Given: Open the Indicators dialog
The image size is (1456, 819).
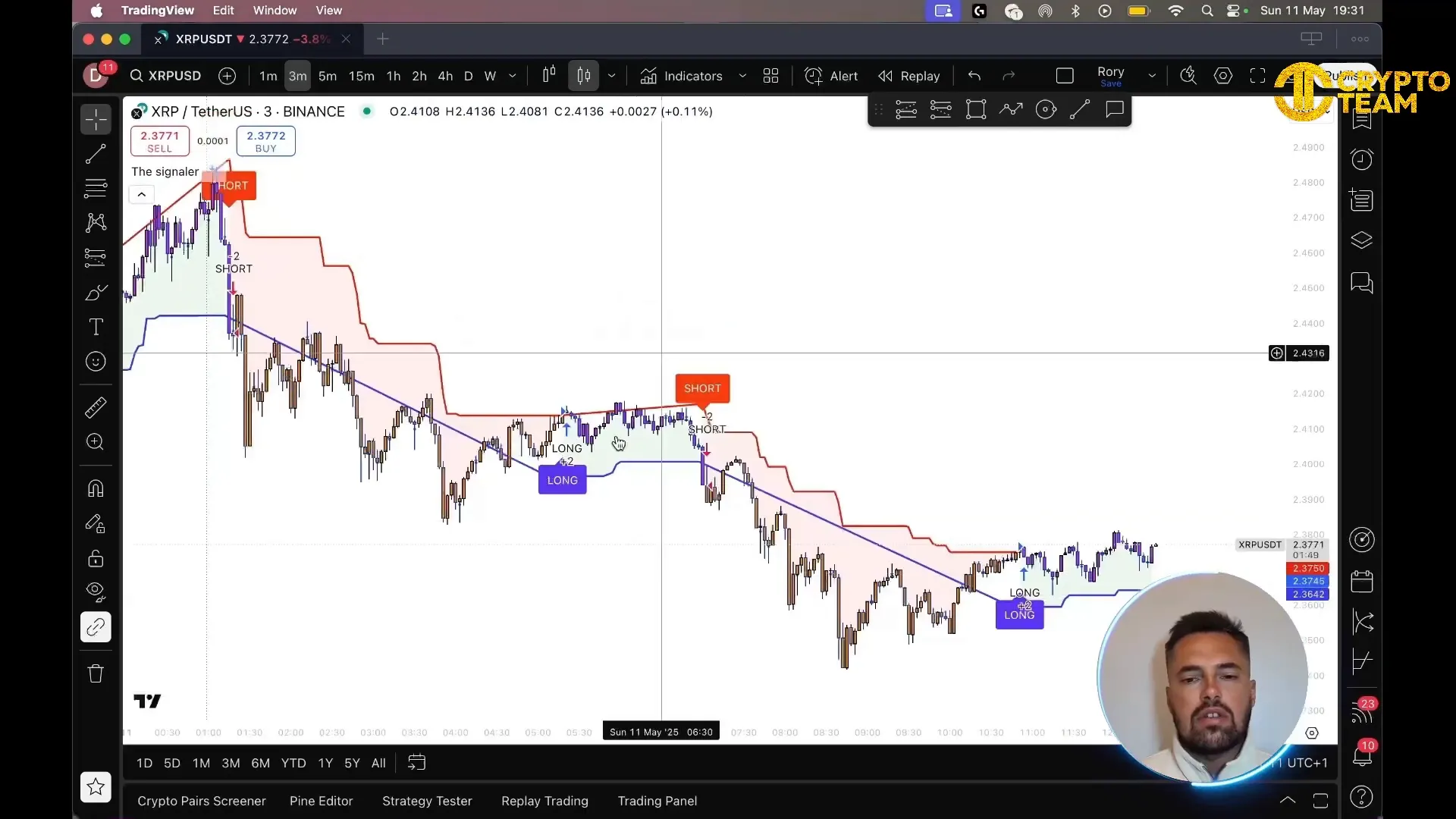Looking at the screenshot, I should tap(681, 76).
